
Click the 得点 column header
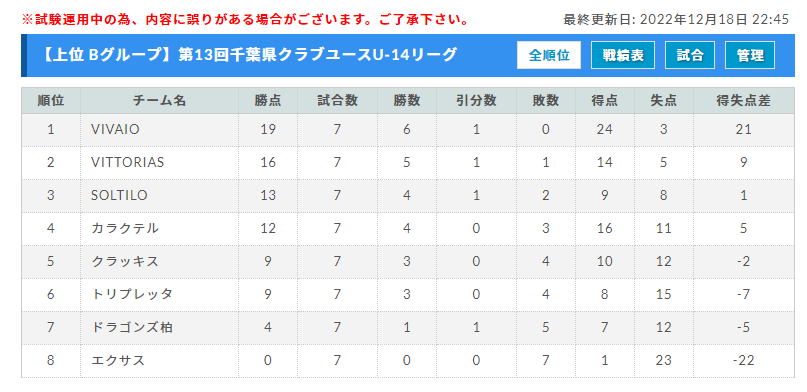click(x=605, y=101)
